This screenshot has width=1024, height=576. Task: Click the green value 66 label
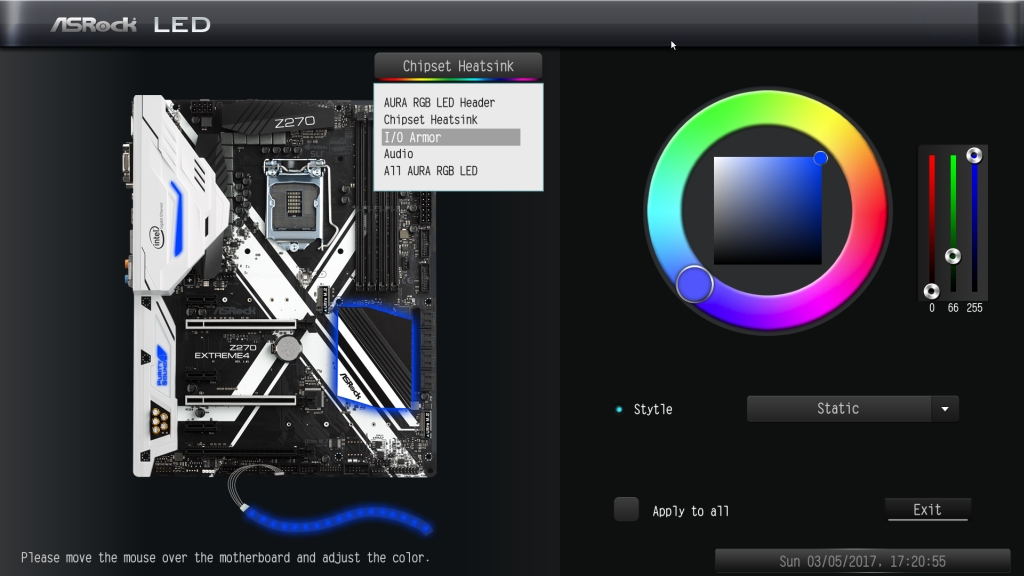click(x=953, y=308)
